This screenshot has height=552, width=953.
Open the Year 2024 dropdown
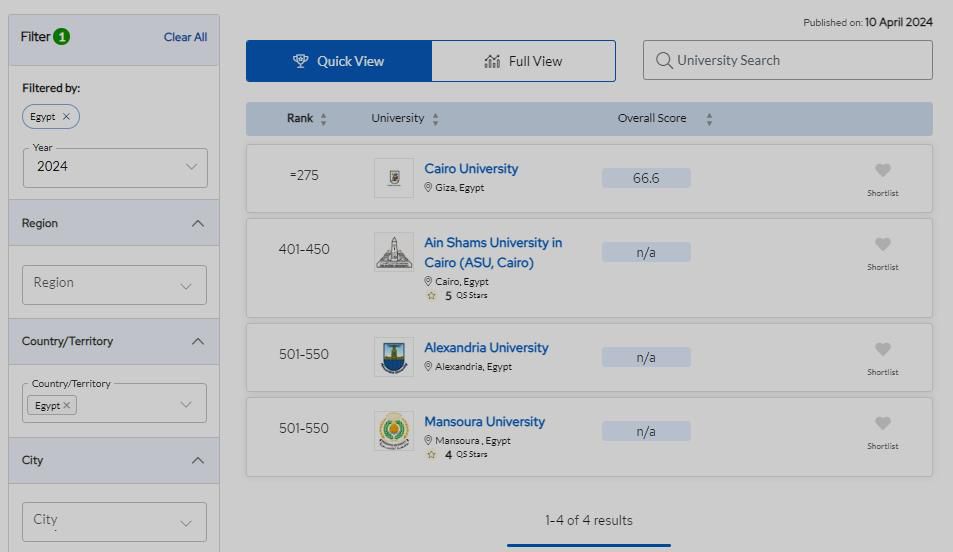coord(115,167)
